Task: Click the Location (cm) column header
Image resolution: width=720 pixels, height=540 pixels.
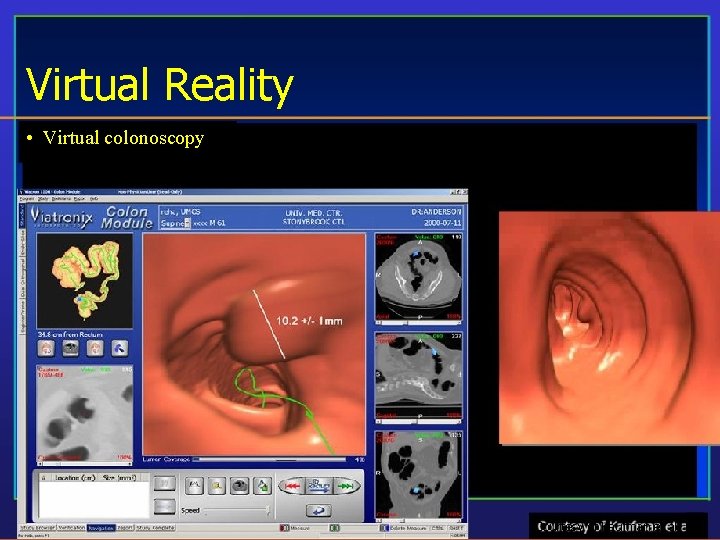Action: click(75, 478)
